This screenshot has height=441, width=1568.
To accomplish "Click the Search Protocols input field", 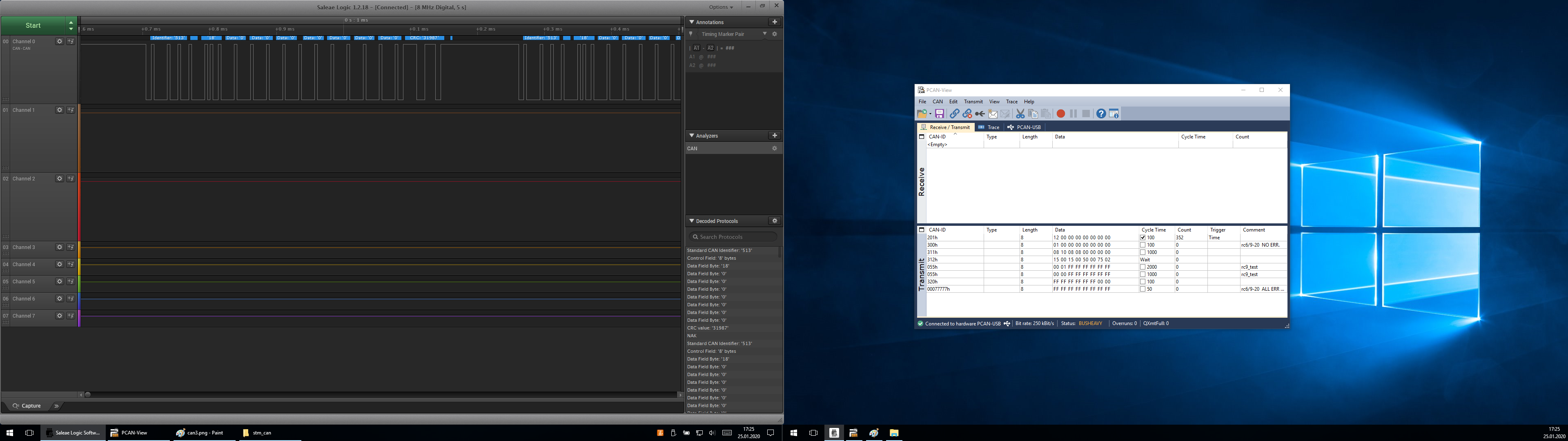I will coord(737,237).
